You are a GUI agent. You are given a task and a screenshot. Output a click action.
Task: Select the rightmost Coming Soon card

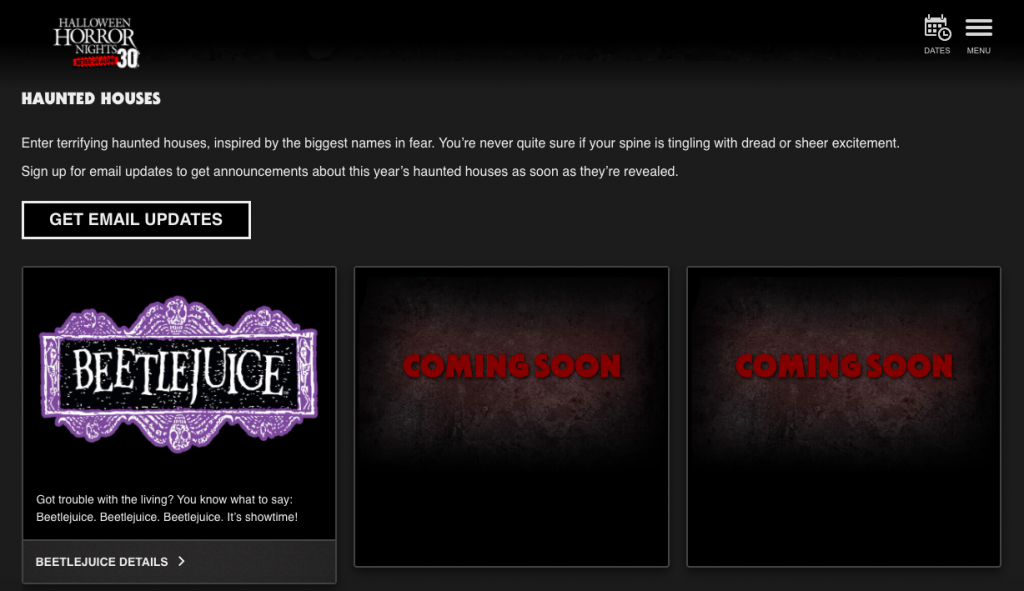[843, 416]
